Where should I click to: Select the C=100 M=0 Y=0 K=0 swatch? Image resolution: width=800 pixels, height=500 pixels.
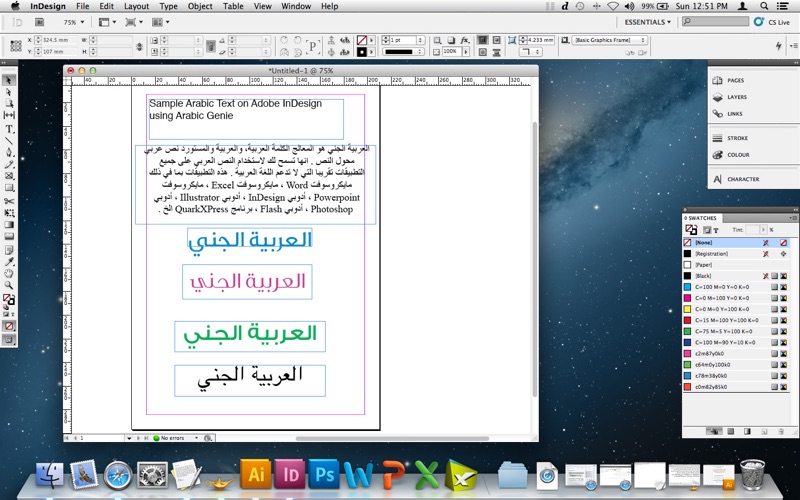click(722, 287)
